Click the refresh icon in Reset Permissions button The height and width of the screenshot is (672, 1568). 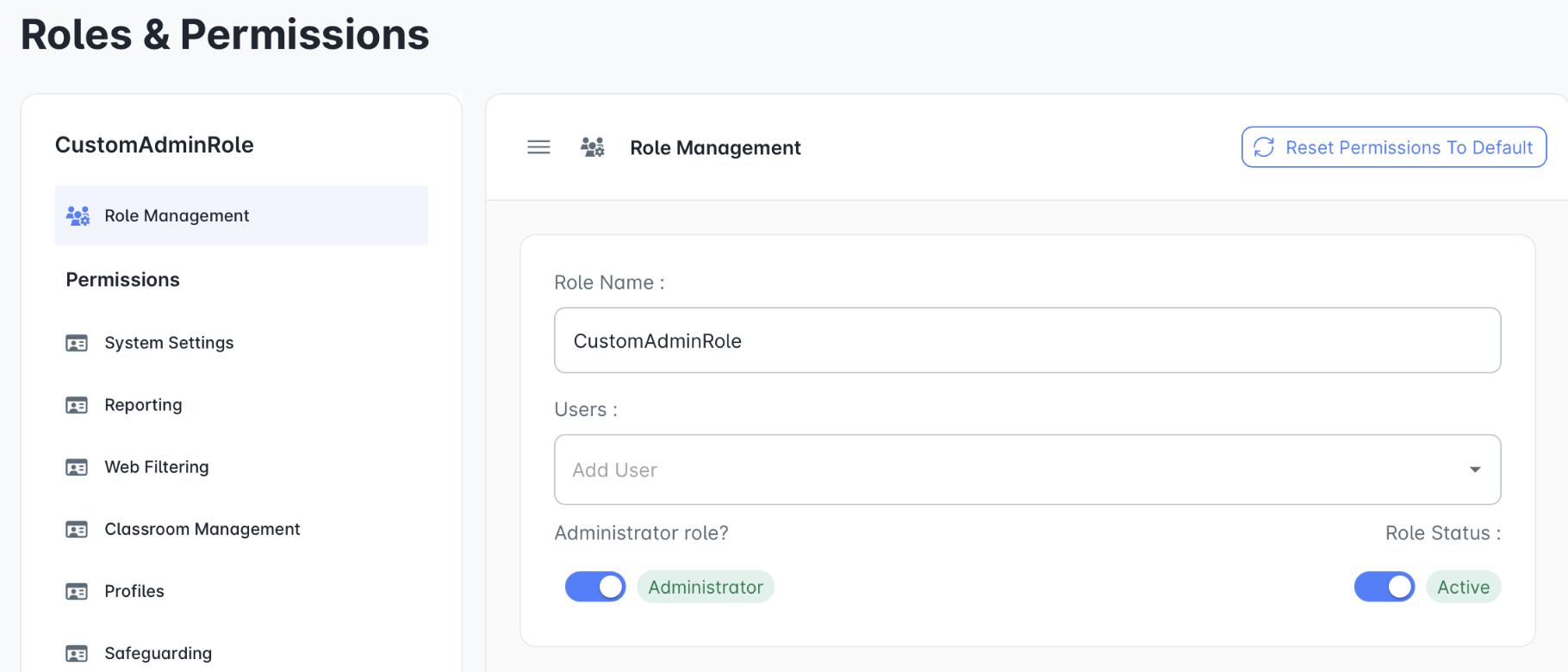click(x=1264, y=147)
